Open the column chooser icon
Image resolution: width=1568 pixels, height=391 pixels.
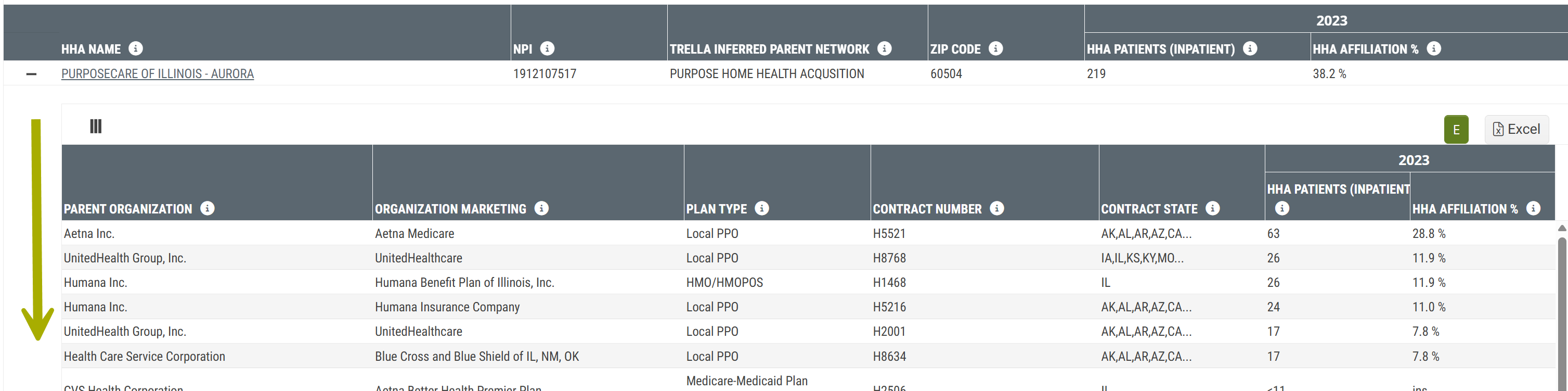click(96, 126)
